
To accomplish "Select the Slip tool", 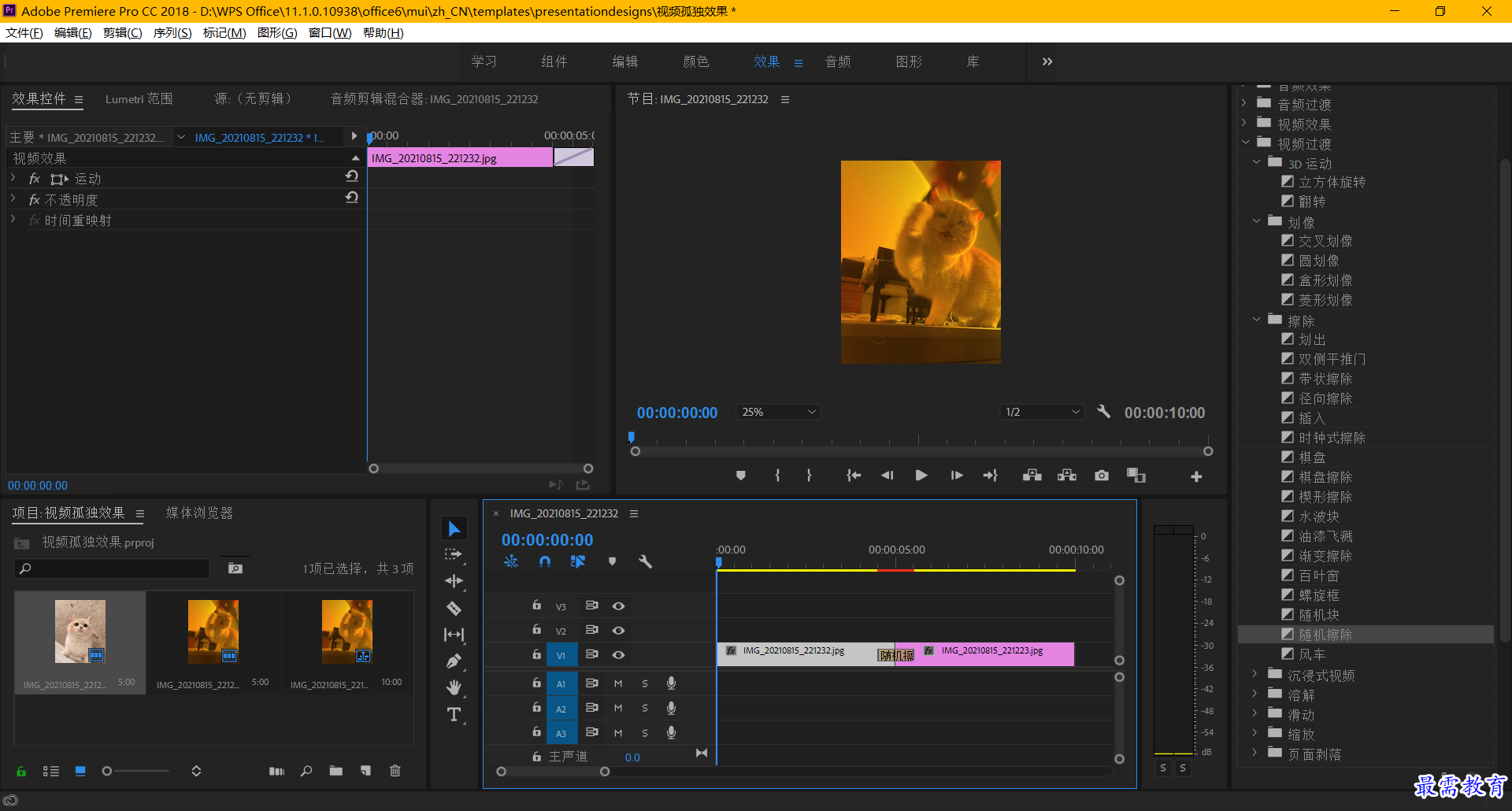I will [x=454, y=635].
